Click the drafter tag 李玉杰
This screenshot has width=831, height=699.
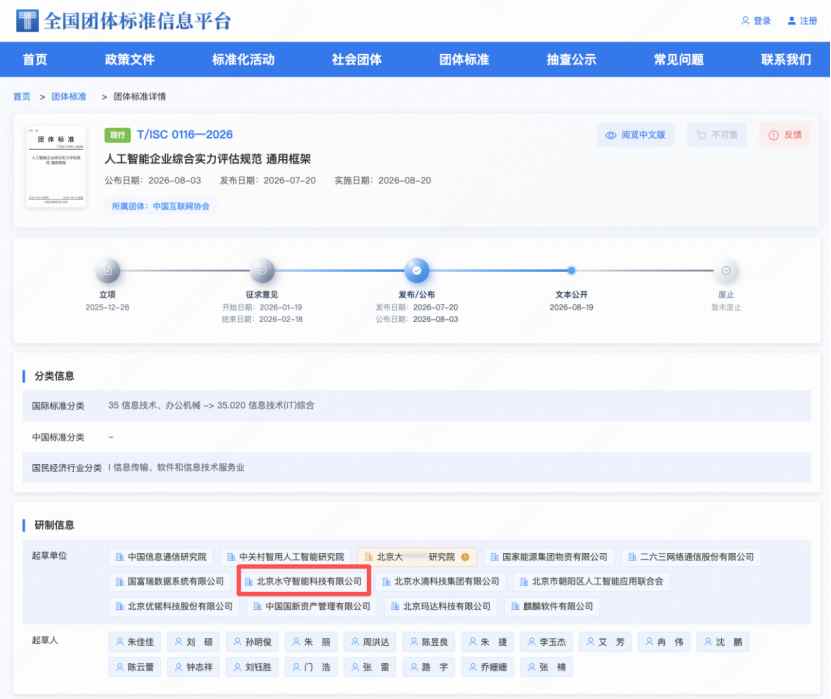pyautogui.click(x=546, y=642)
